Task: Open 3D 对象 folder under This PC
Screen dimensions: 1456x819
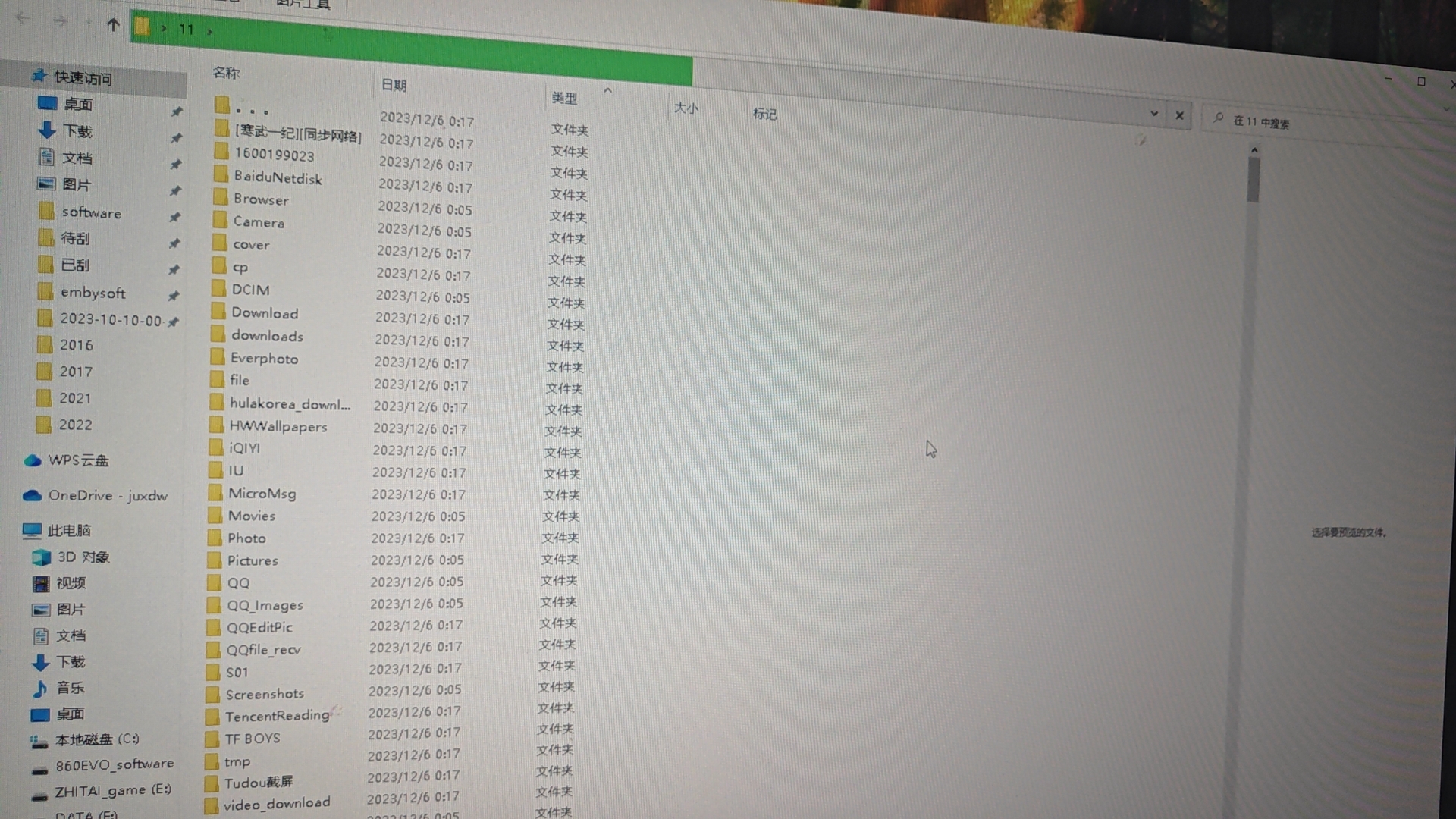Action: (83, 557)
